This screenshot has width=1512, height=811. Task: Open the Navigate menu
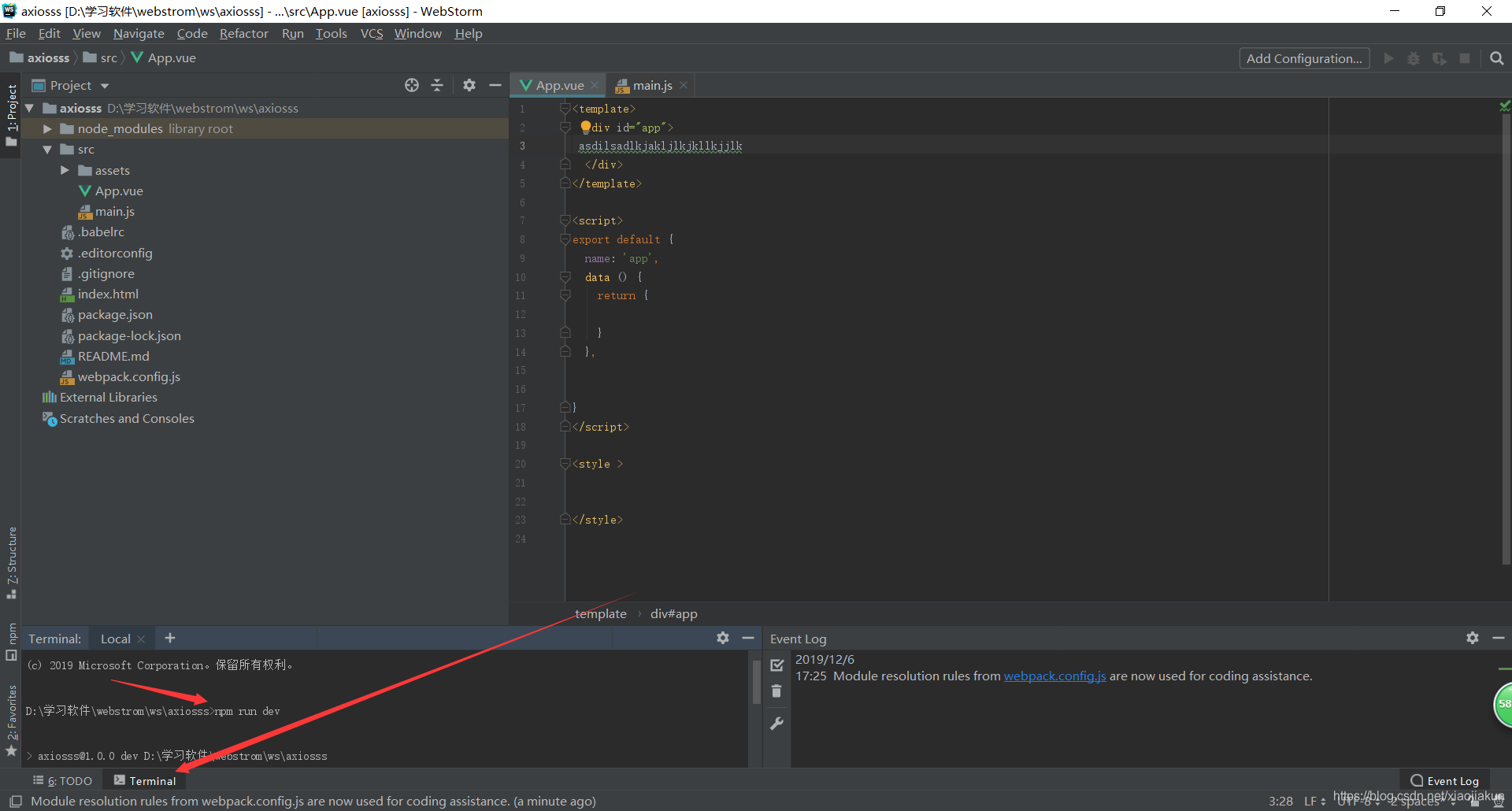coord(139,33)
